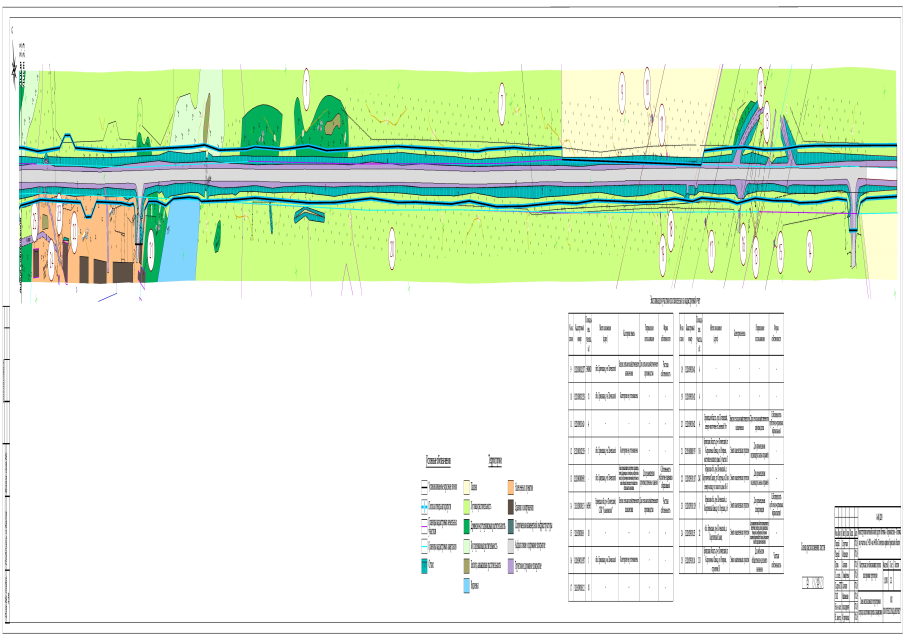Click the left land parcel table header
Screen dimensions: 905x640
(x=618, y=333)
